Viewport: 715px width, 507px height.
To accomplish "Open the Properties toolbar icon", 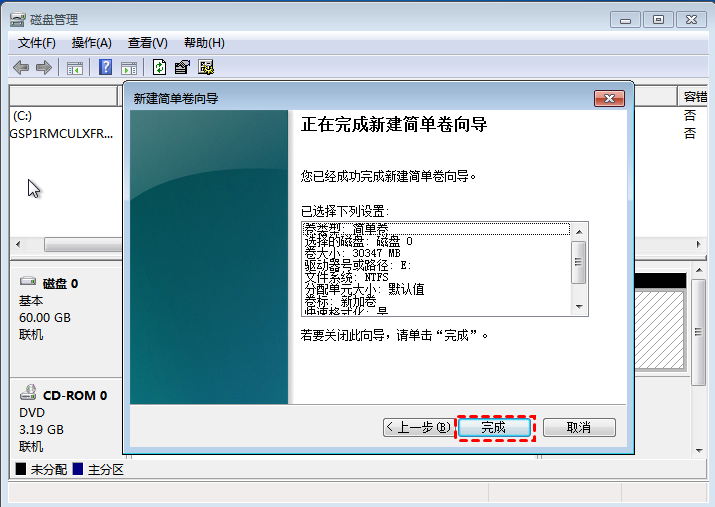I will [x=182, y=67].
